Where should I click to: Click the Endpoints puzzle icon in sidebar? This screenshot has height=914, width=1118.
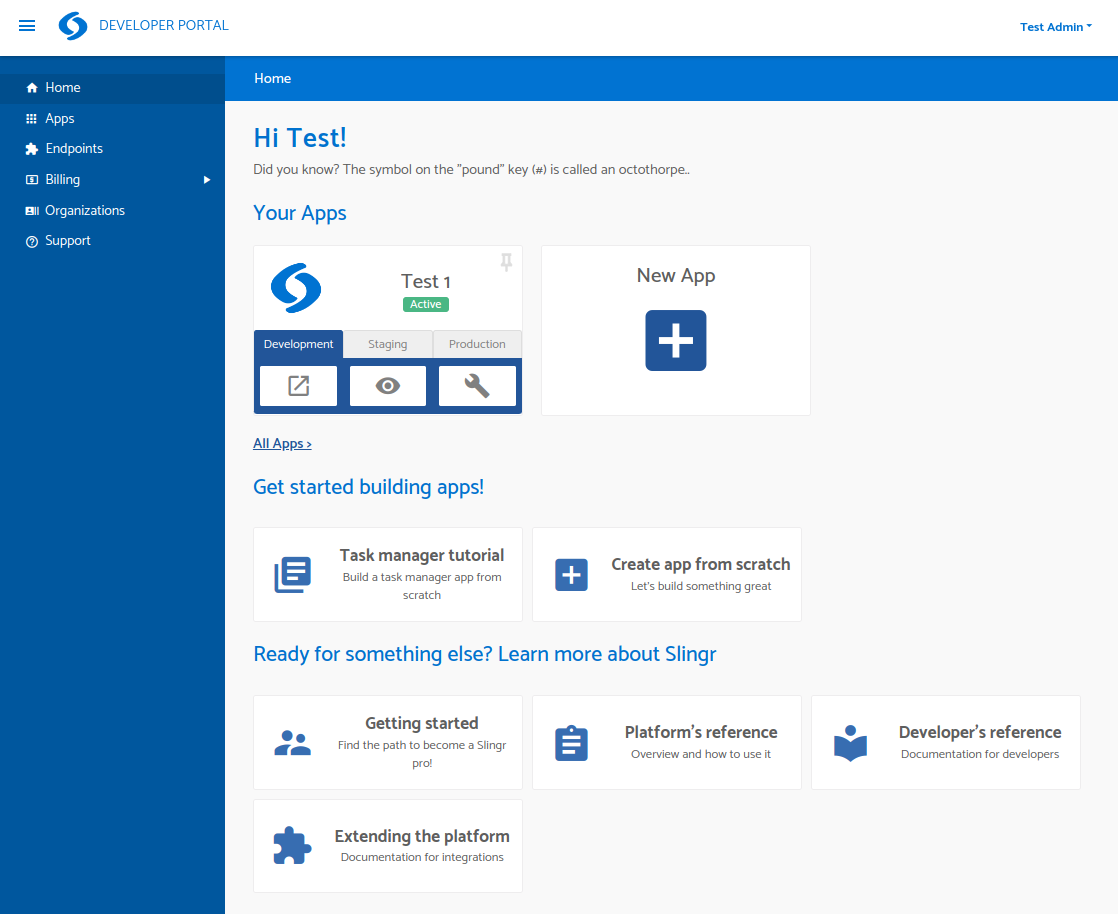tap(31, 149)
